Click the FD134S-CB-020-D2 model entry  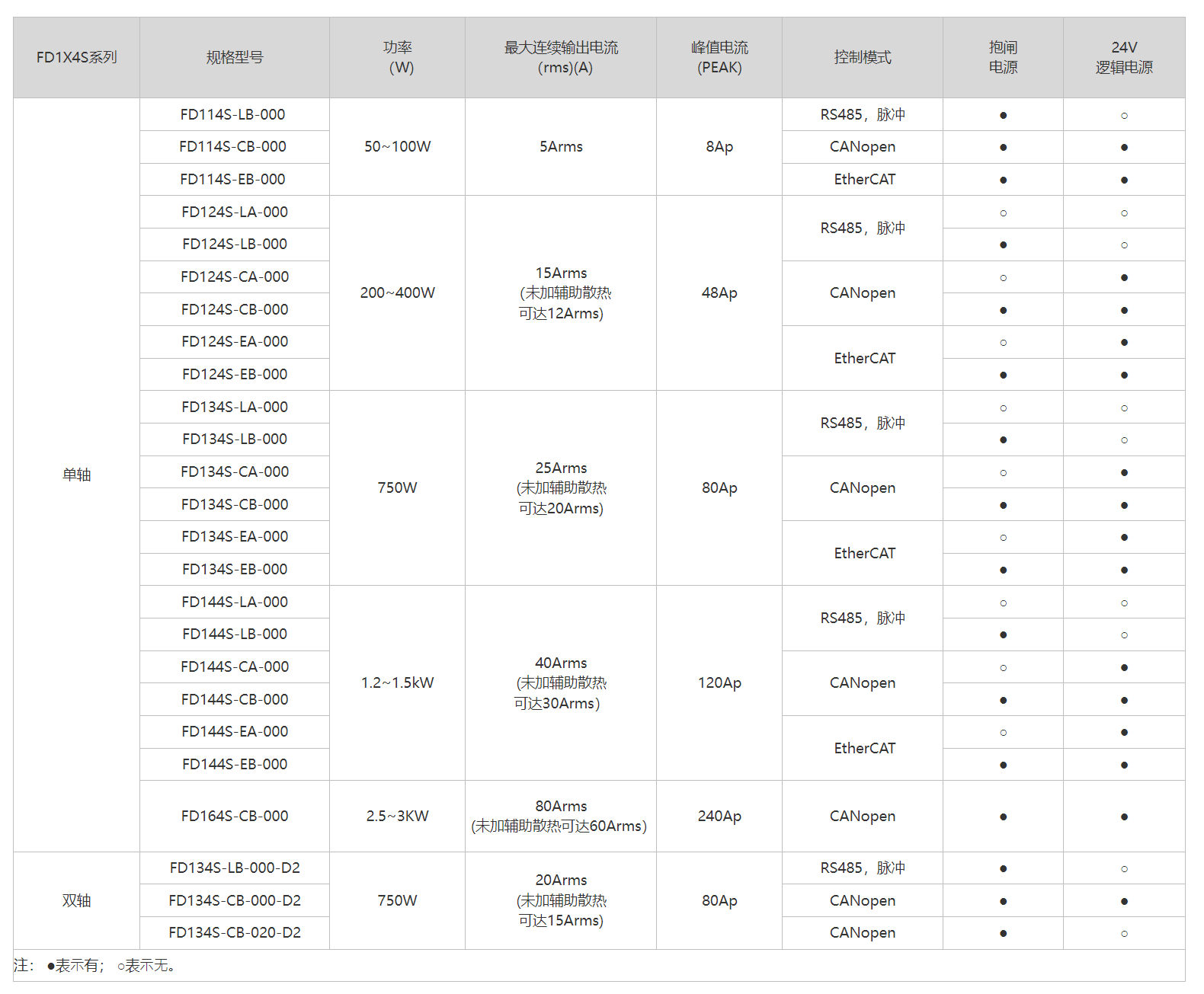234,932
